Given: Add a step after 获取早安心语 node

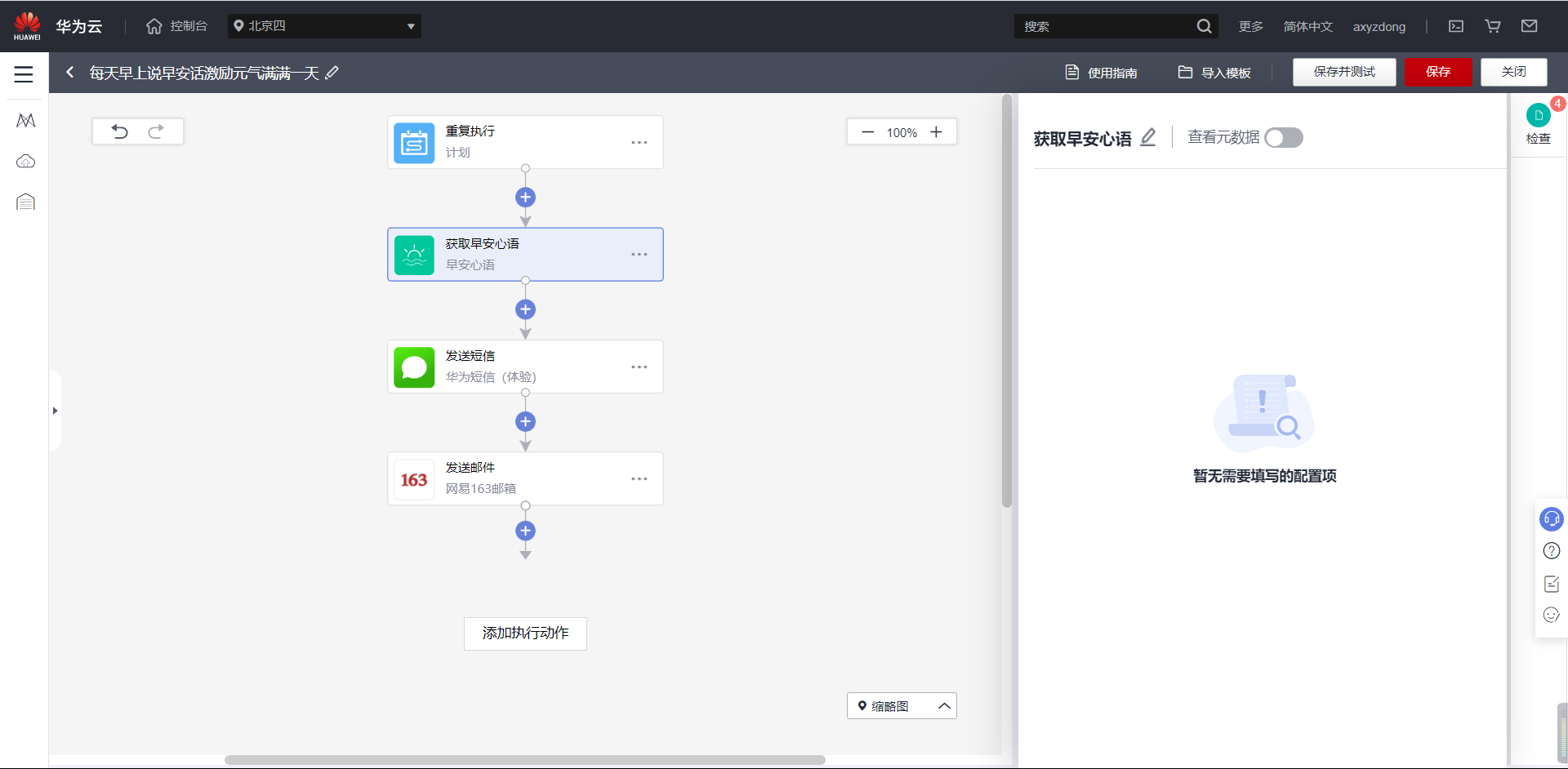Looking at the screenshot, I should (x=525, y=309).
